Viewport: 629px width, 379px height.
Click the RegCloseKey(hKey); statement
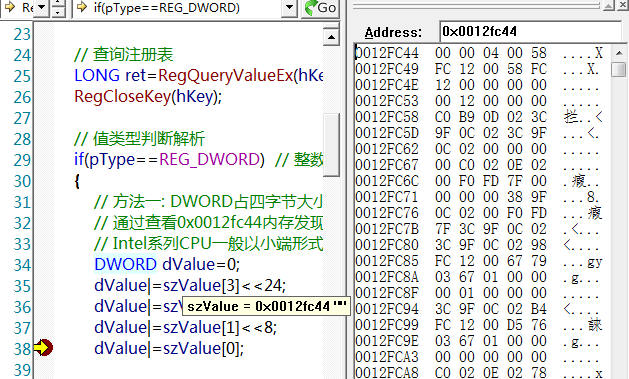point(148,97)
